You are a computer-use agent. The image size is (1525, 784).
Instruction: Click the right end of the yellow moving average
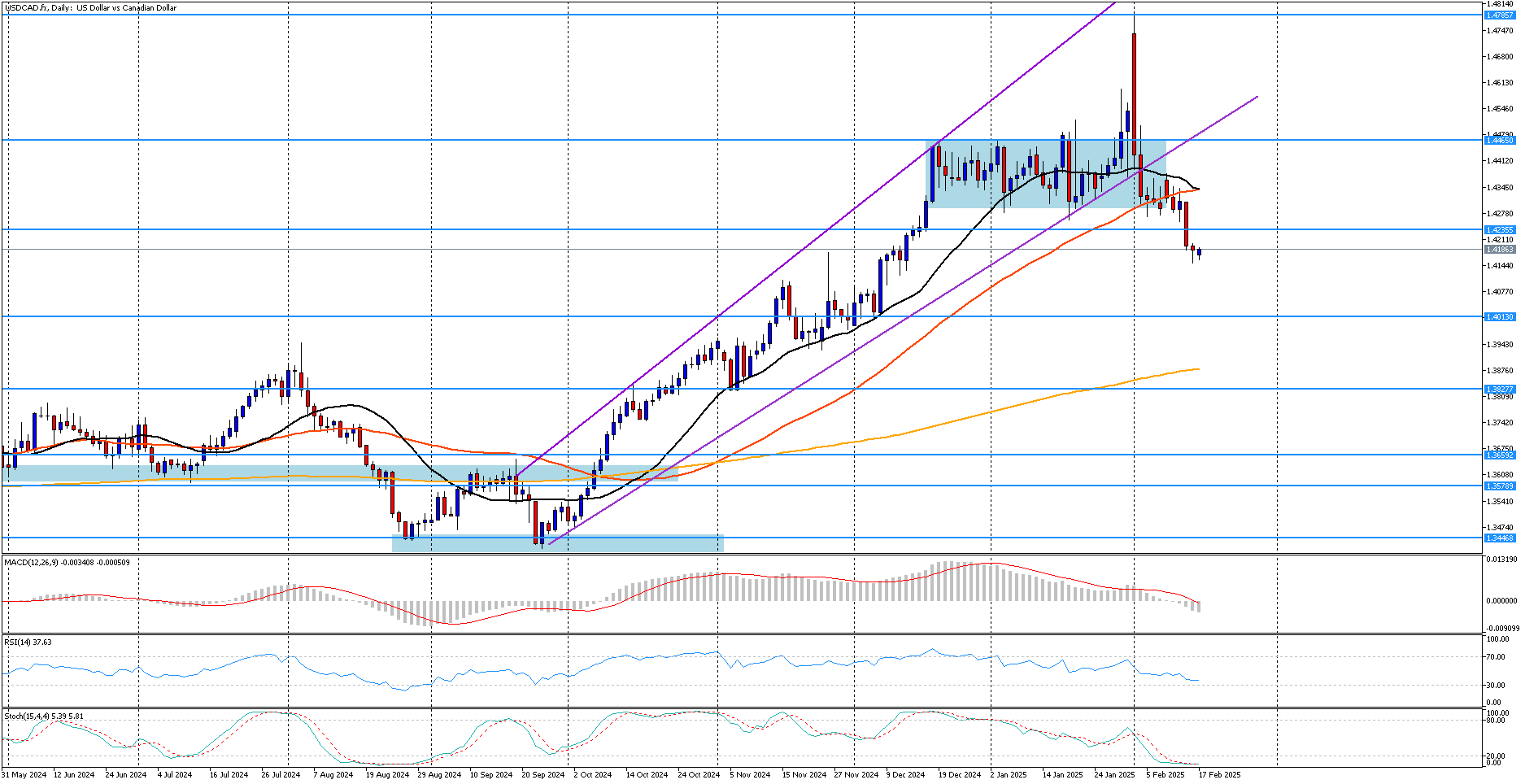coord(1197,369)
